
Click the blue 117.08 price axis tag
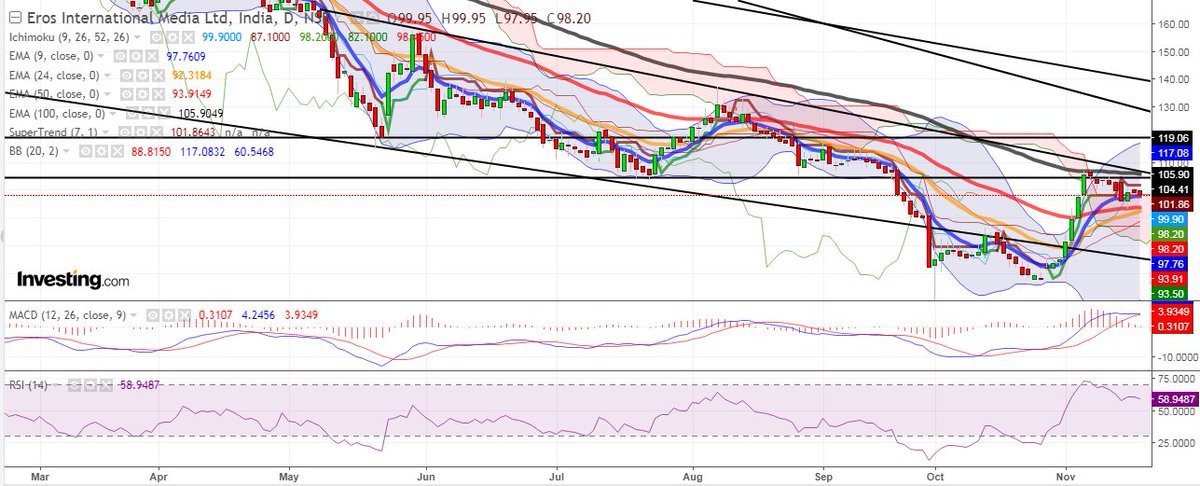click(x=1172, y=152)
